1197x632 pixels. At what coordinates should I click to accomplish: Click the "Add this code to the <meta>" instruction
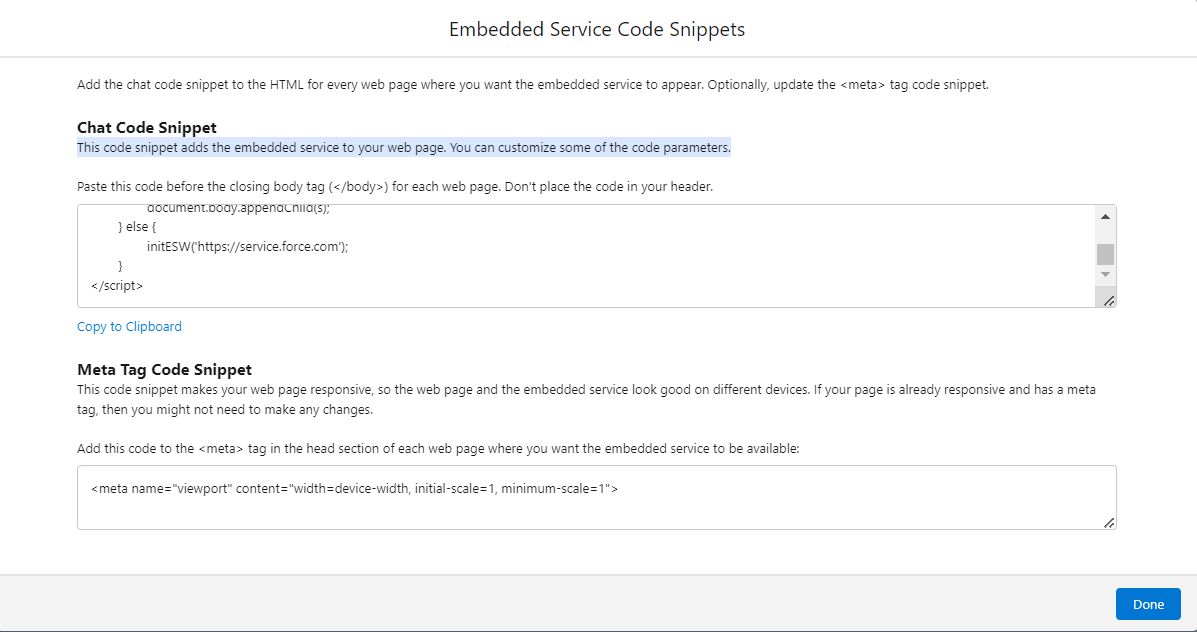pyautogui.click(x=438, y=449)
